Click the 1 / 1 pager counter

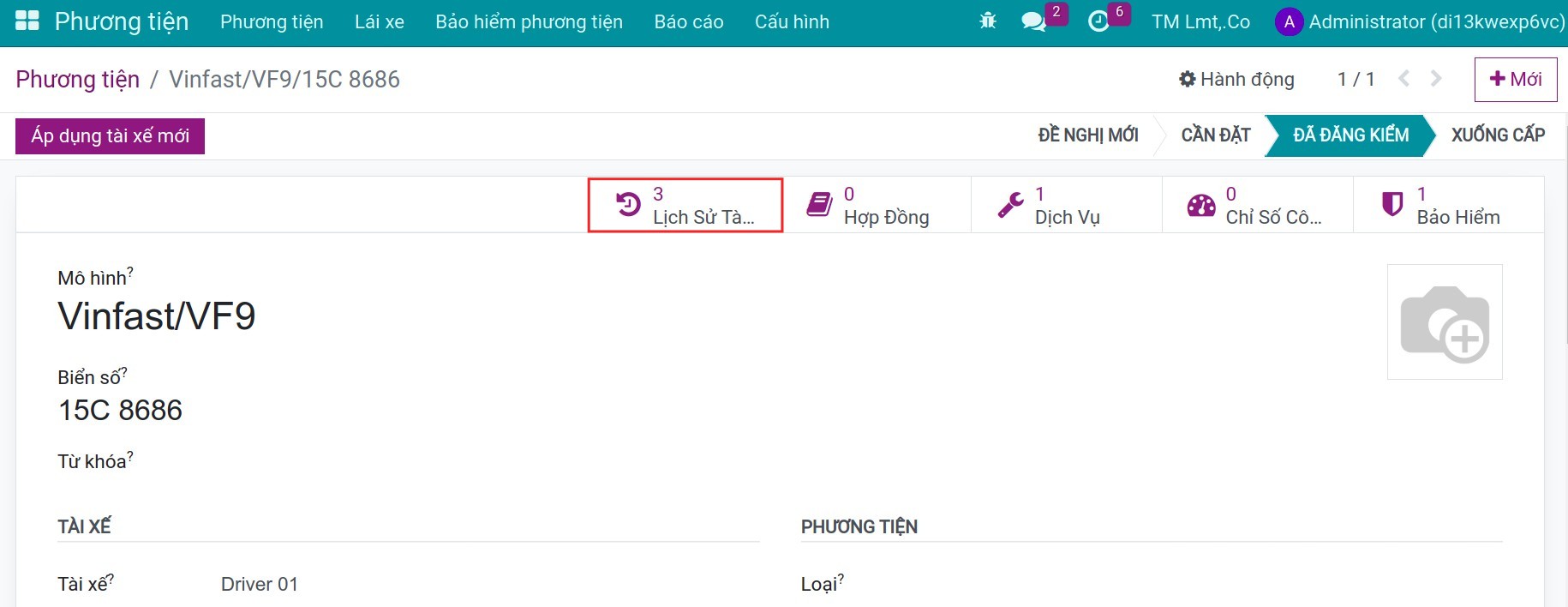coord(1356,79)
